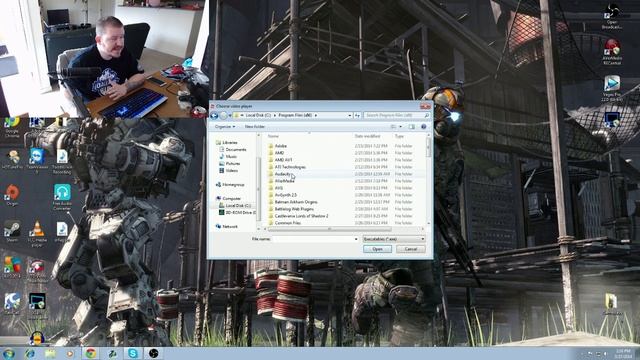Open the Organize dropdown menu
Image resolution: width=640 pixels, height=360 pixels.
pyautogui.click(x=225, y=127)
